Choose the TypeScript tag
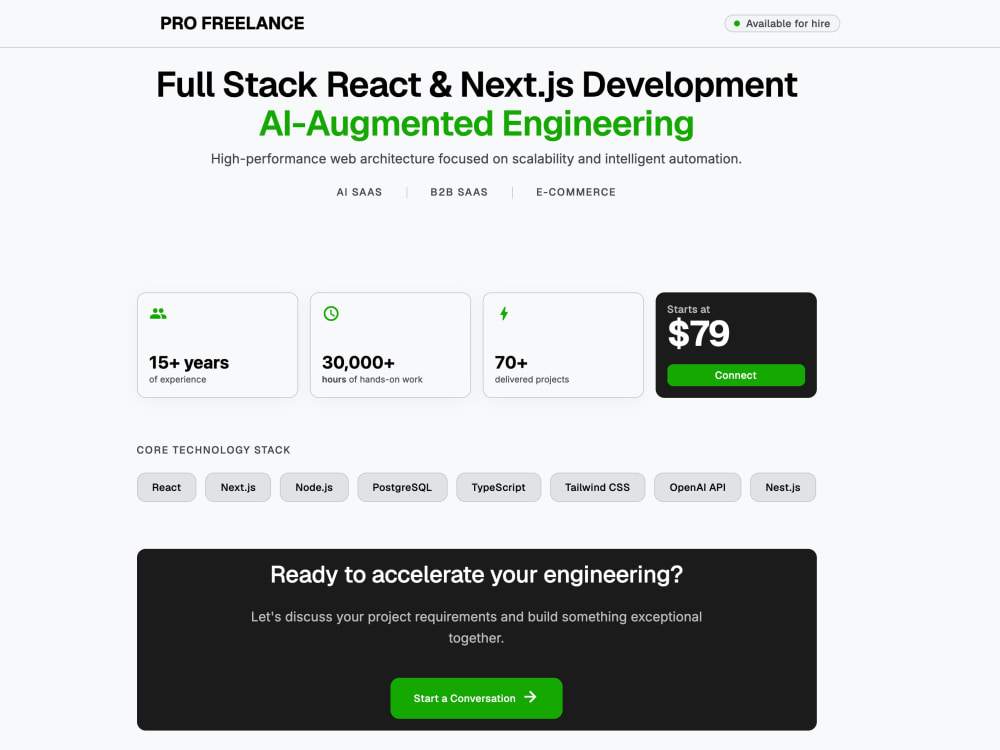 (498, 487)
